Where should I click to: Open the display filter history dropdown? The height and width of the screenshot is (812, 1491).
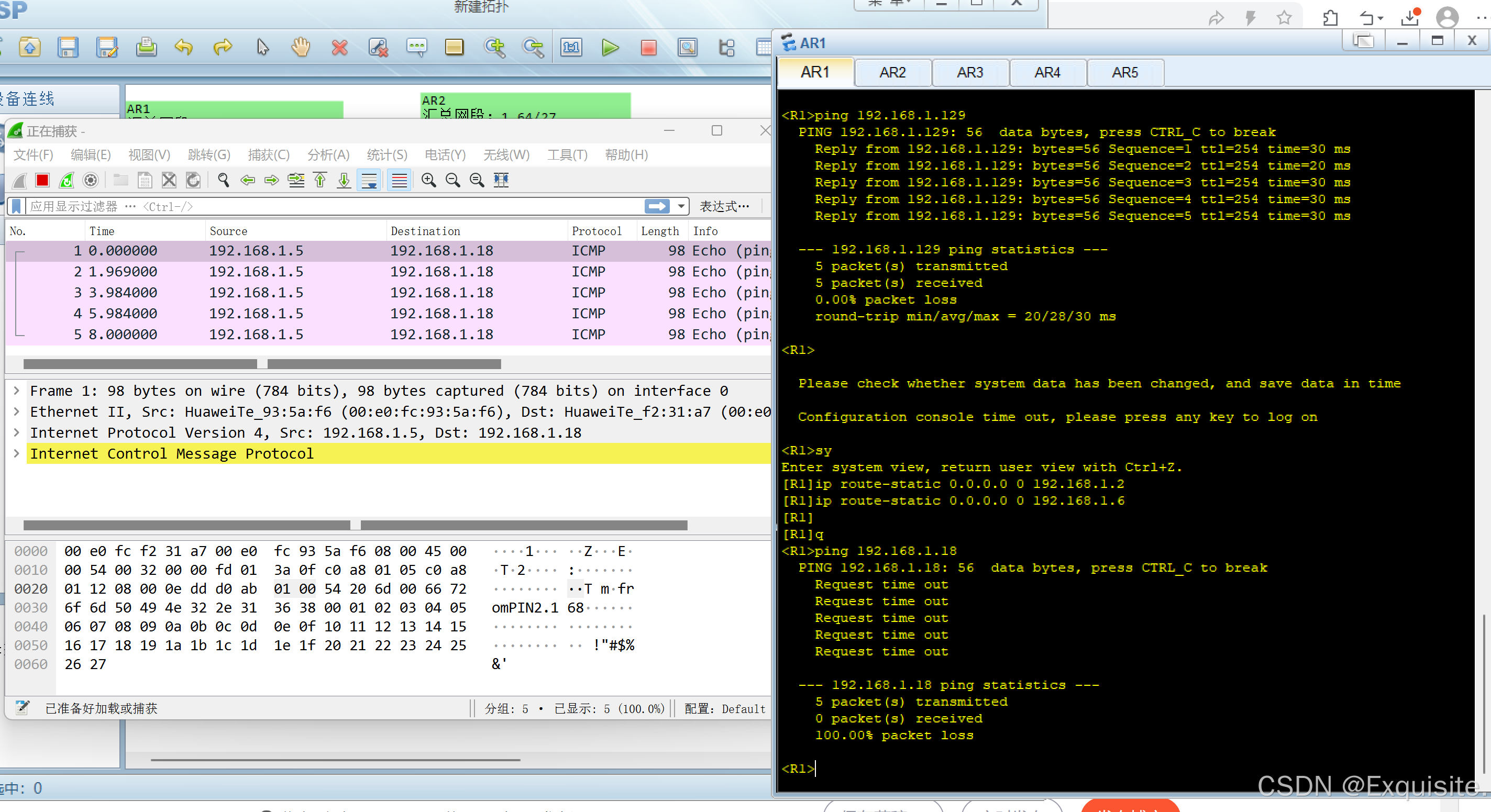click(681, 207)
